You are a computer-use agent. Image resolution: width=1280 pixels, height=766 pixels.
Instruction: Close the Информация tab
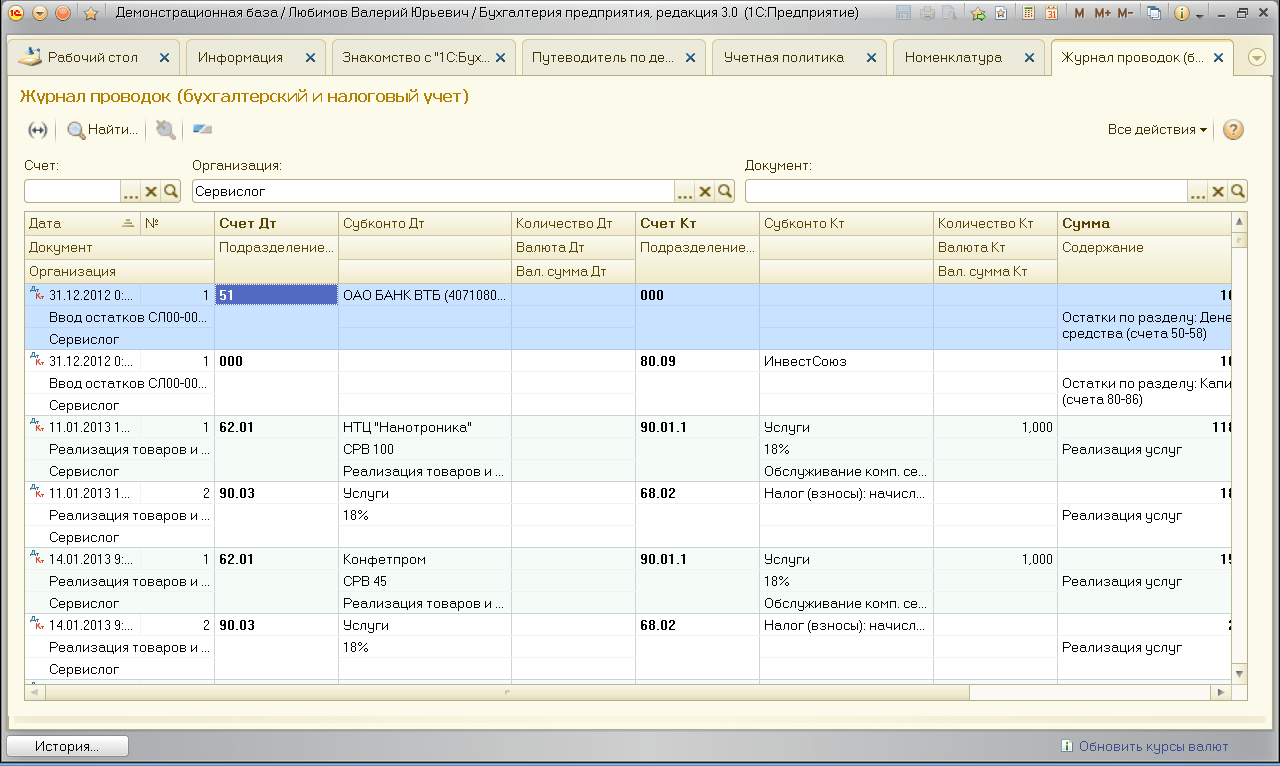pos(310,58)
